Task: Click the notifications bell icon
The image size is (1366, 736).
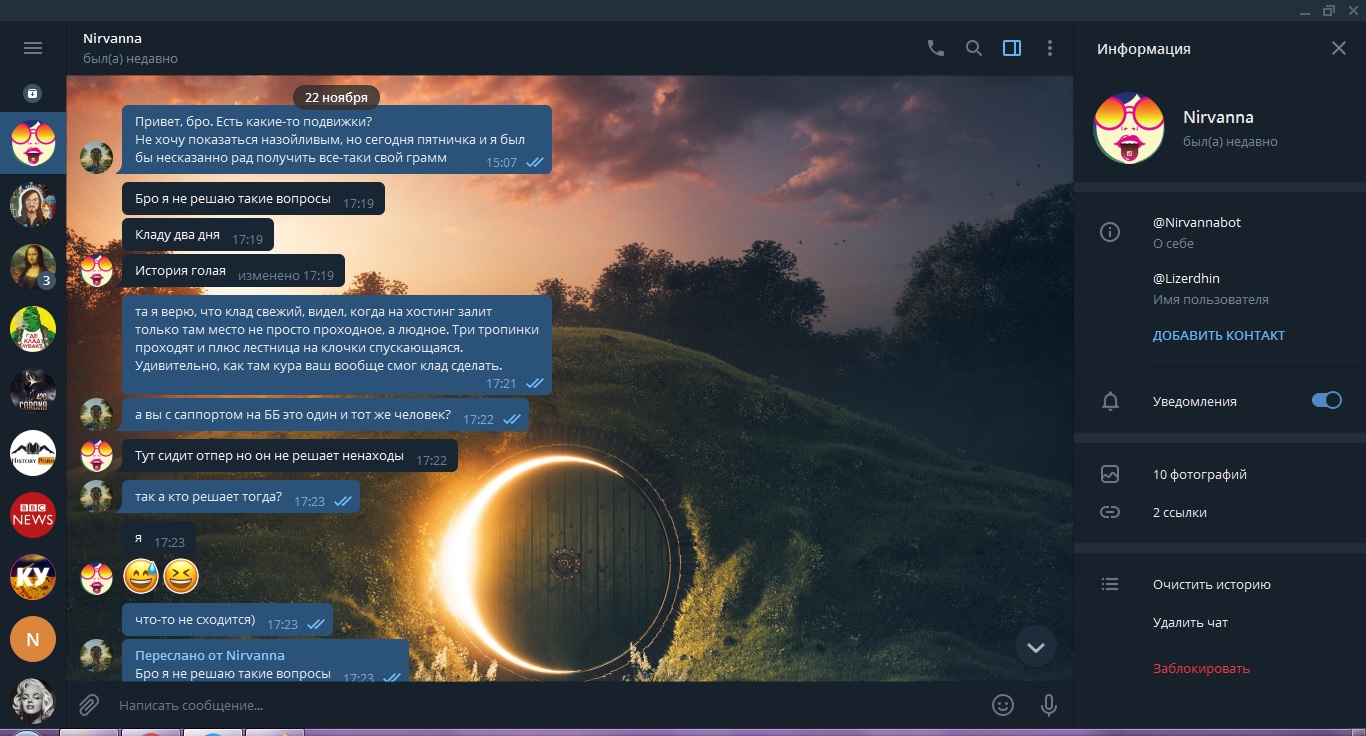Action: [x=1110, y=401]
